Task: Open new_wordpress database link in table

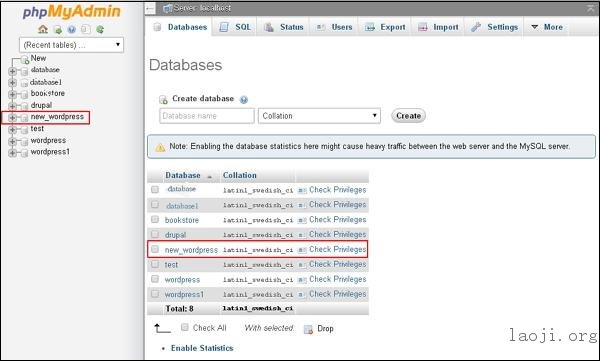Action: click(191, 250)
